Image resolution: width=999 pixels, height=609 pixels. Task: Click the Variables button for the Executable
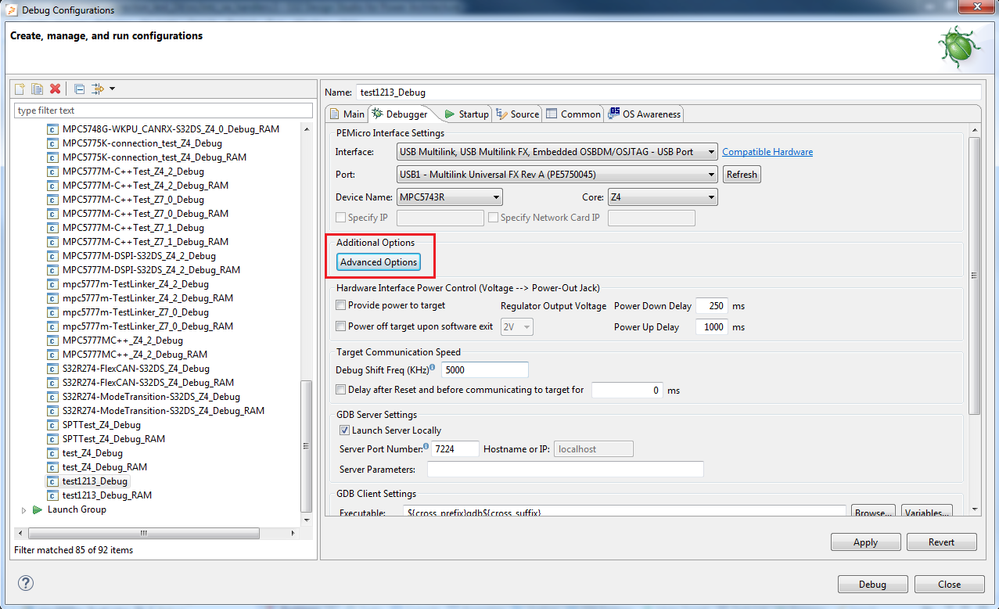coord(927,512)
